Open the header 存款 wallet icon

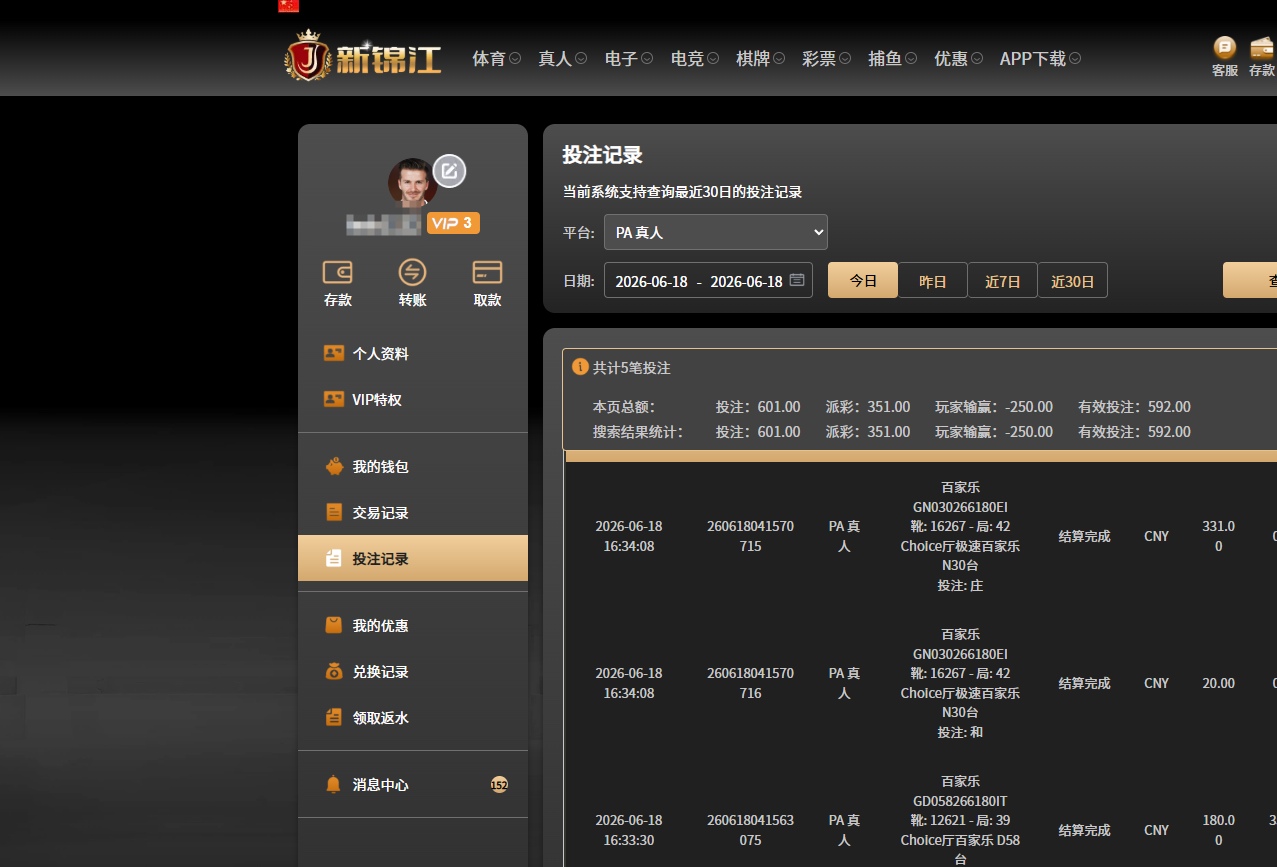pos(1262,57)
